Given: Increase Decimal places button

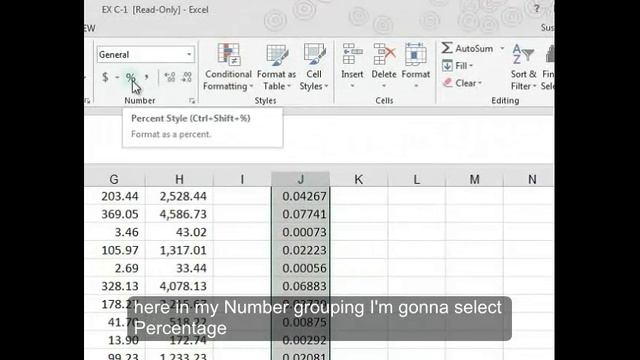Looking at the screenshot, I should click(170, 77).
